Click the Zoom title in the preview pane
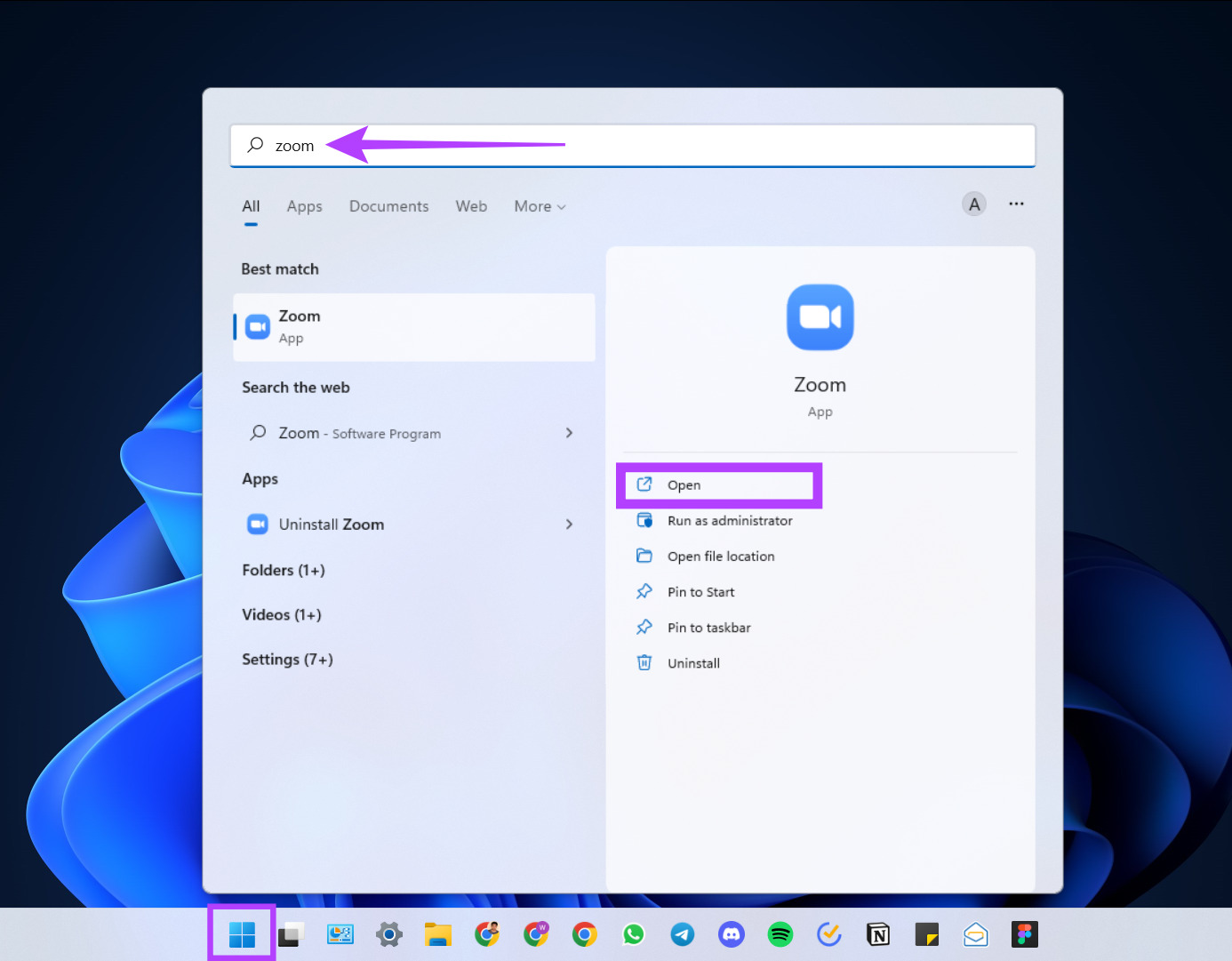Viewport: 1232px width, 961px height. [x=820, y=385]
